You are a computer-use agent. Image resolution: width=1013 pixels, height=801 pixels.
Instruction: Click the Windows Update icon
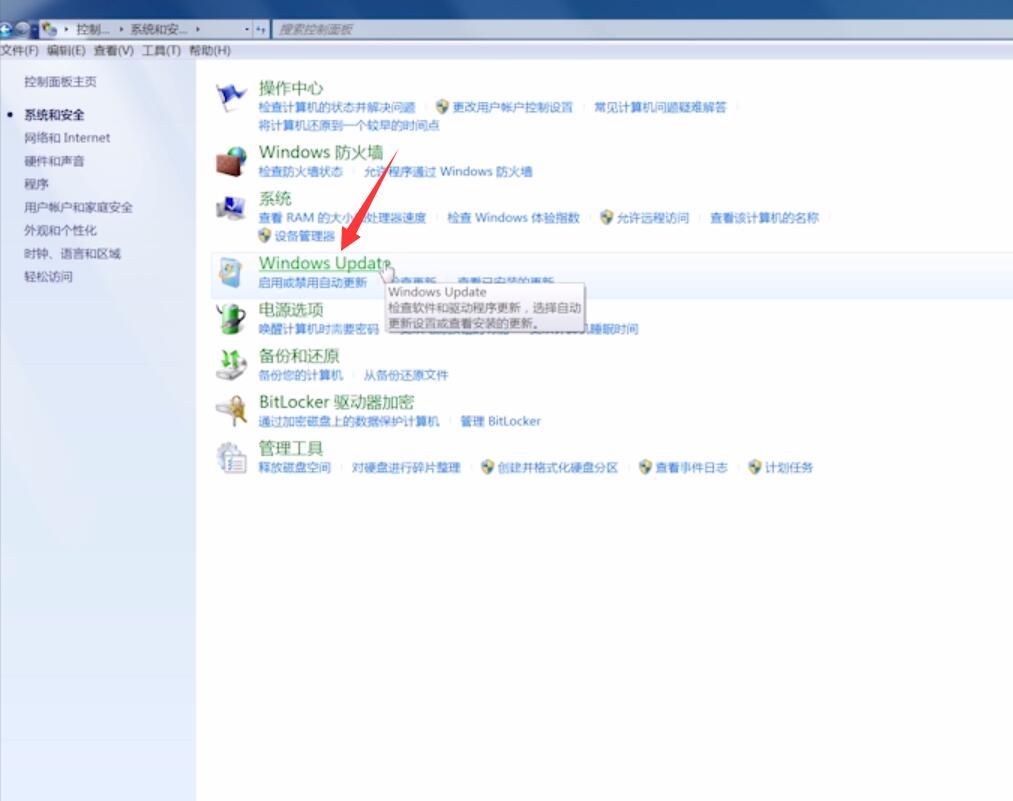click(231, 273)
